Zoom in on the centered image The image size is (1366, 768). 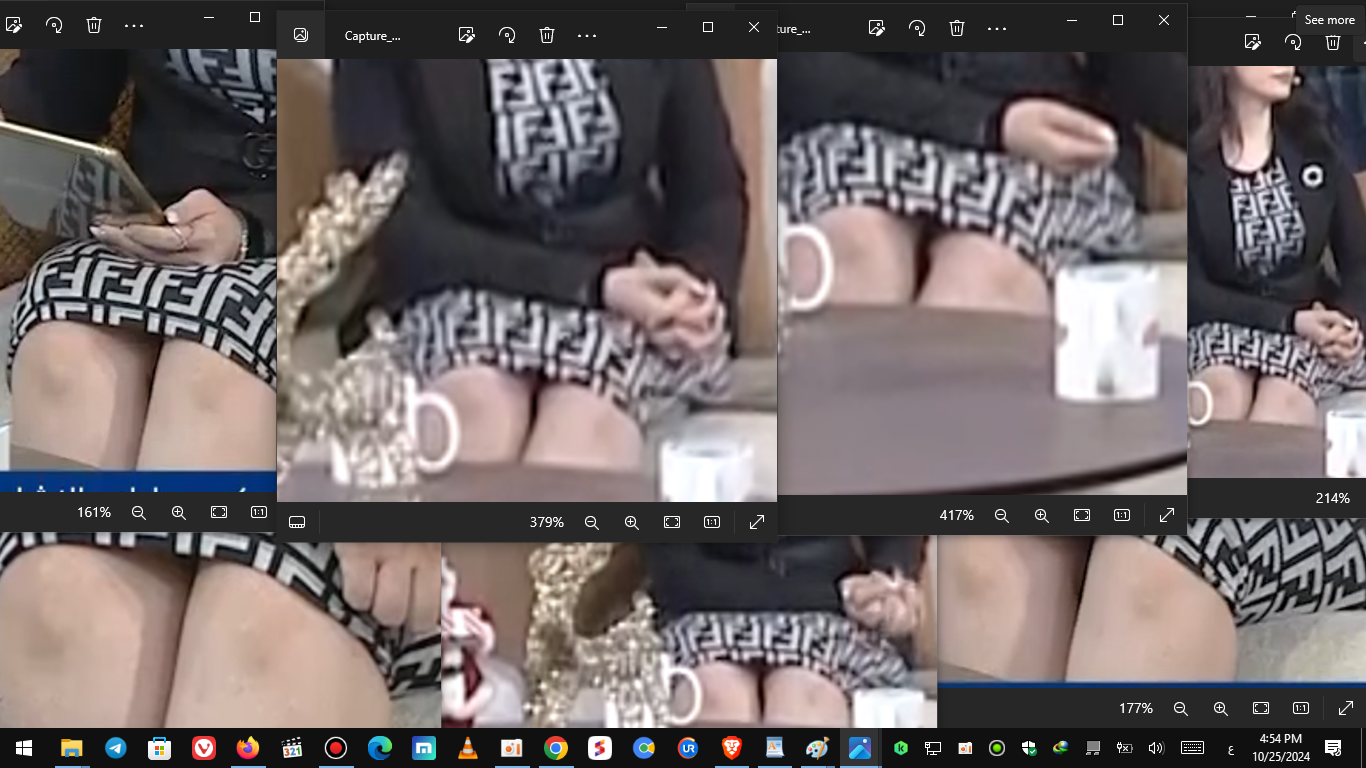tap(631, 521)
